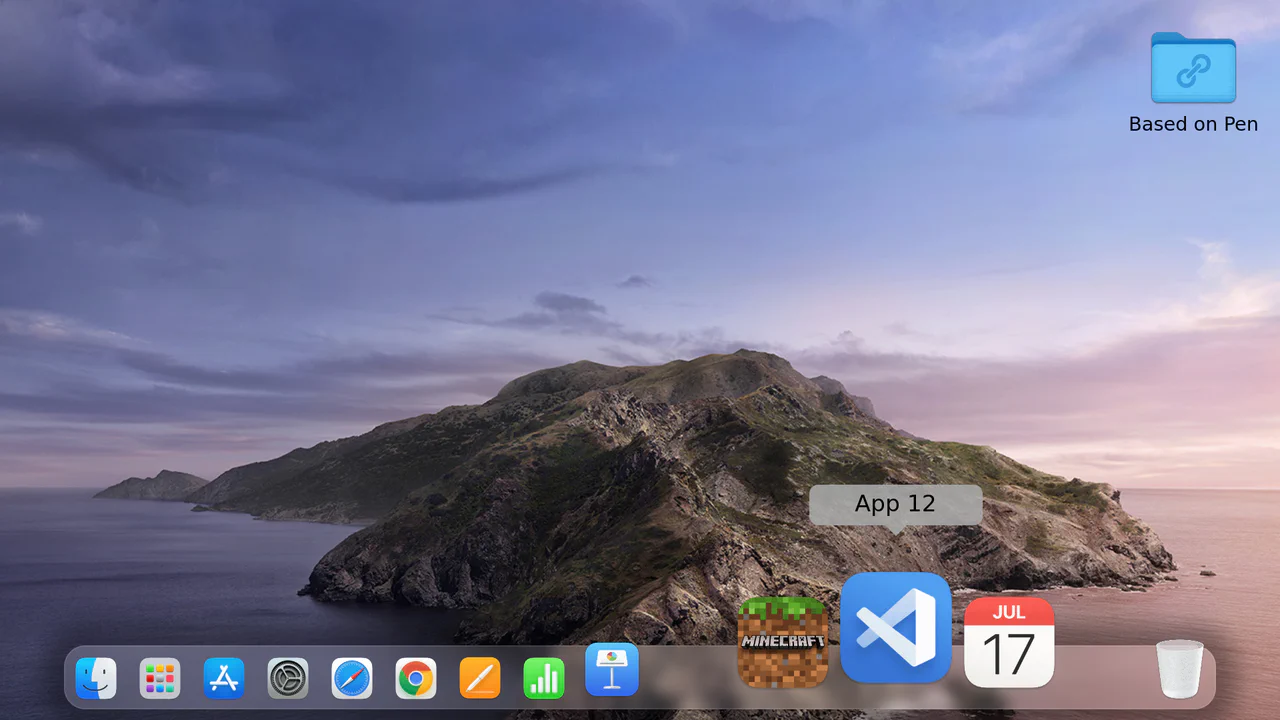Open Google Chrome in the dock
The width and height of the screenshot is (1280, 720).
click(416, 678)
